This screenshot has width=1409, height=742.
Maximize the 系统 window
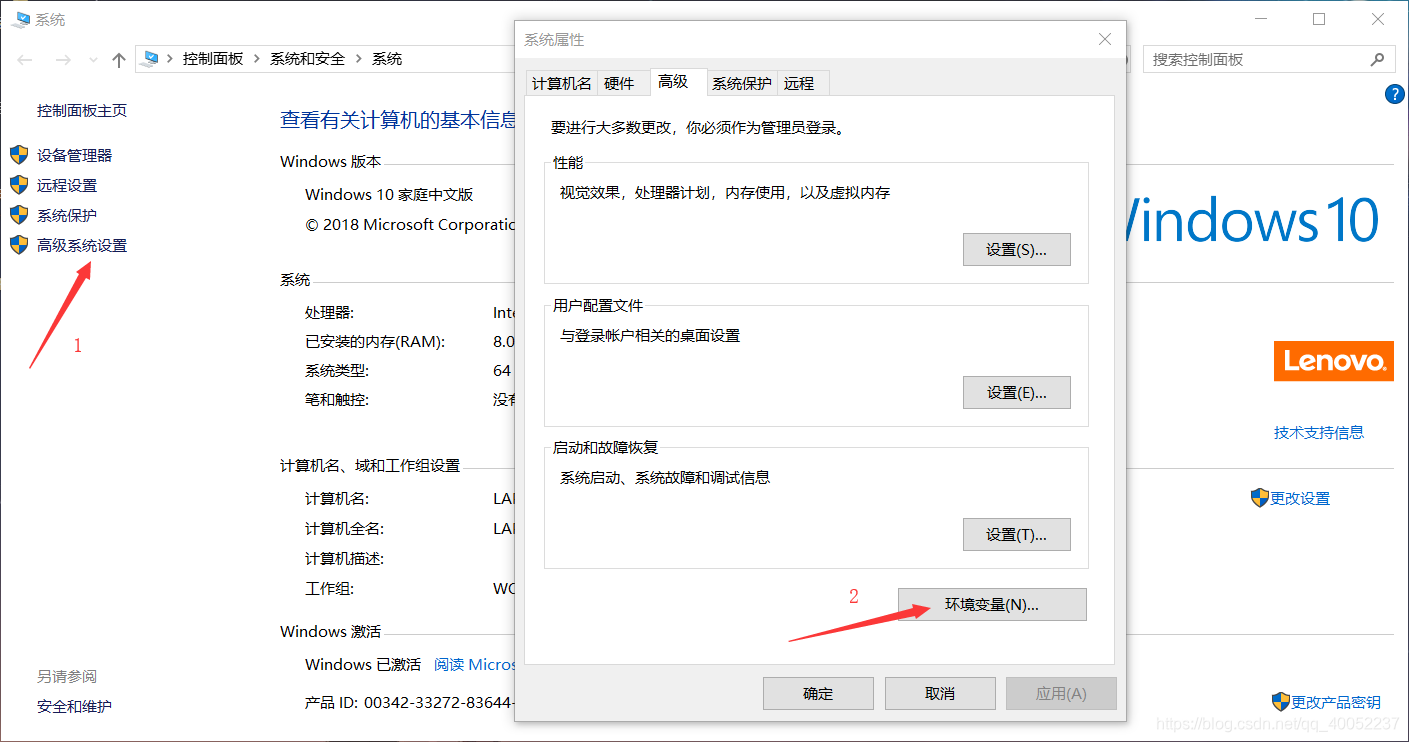1319,19
